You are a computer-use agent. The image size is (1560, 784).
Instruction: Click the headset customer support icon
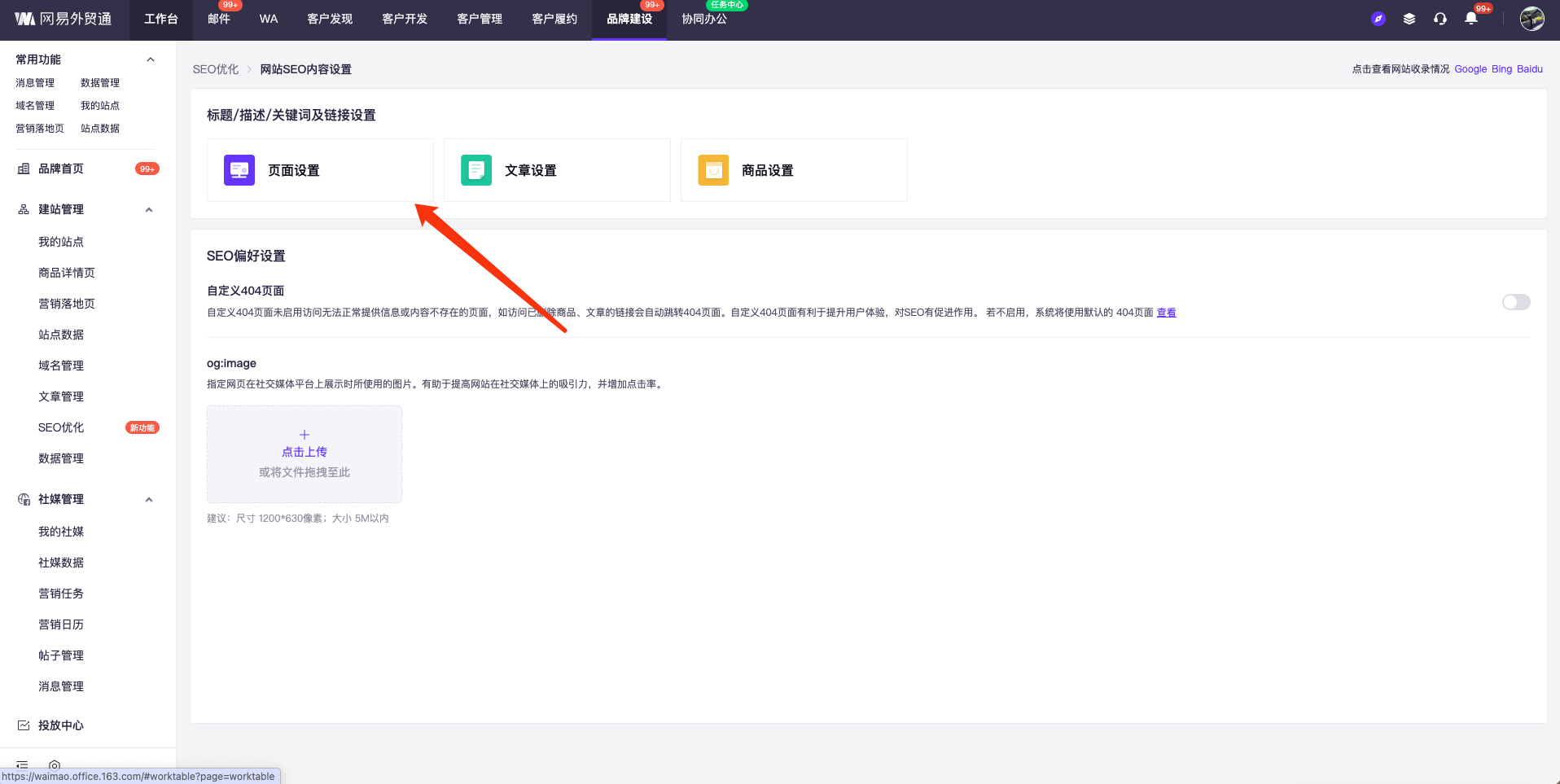[1439, 19]
